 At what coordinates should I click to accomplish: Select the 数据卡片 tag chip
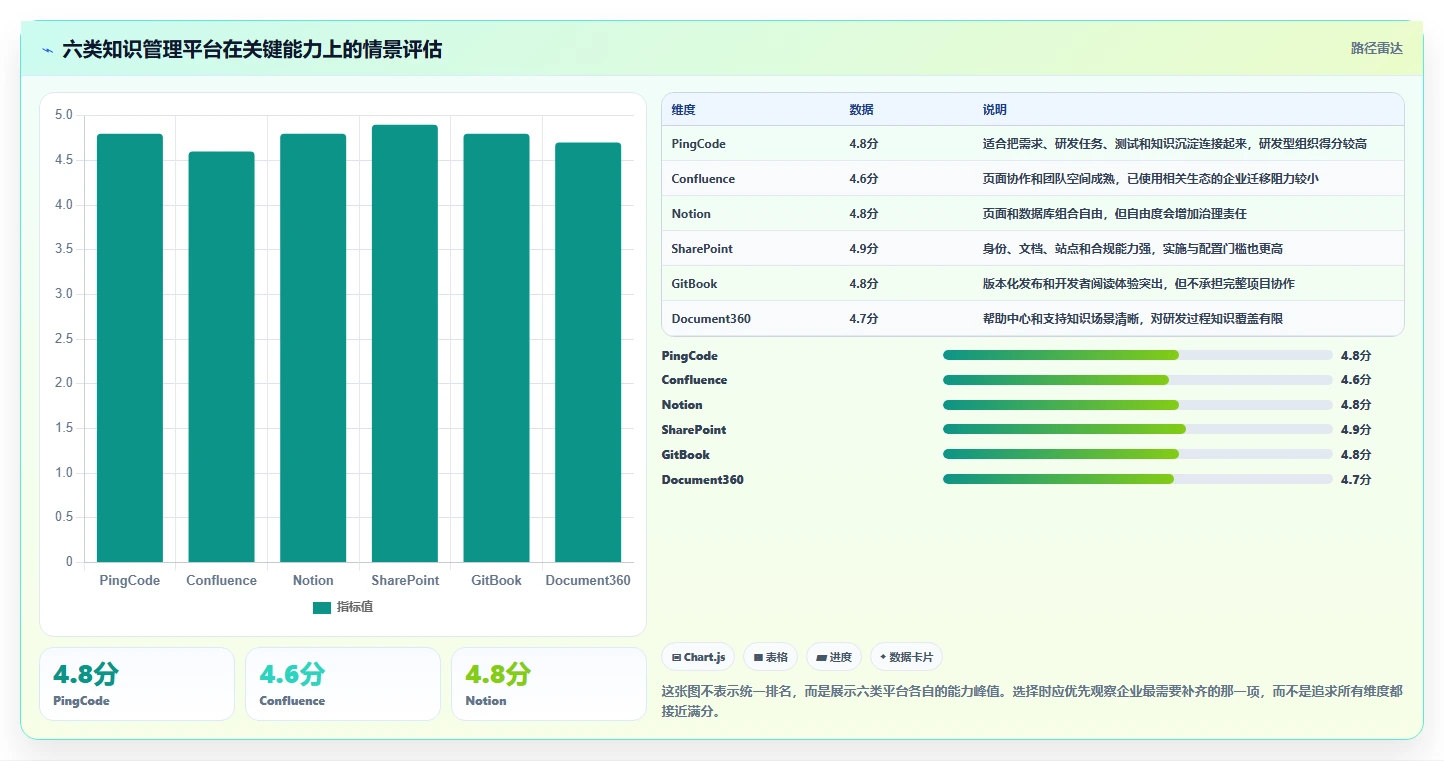[906, 657]
